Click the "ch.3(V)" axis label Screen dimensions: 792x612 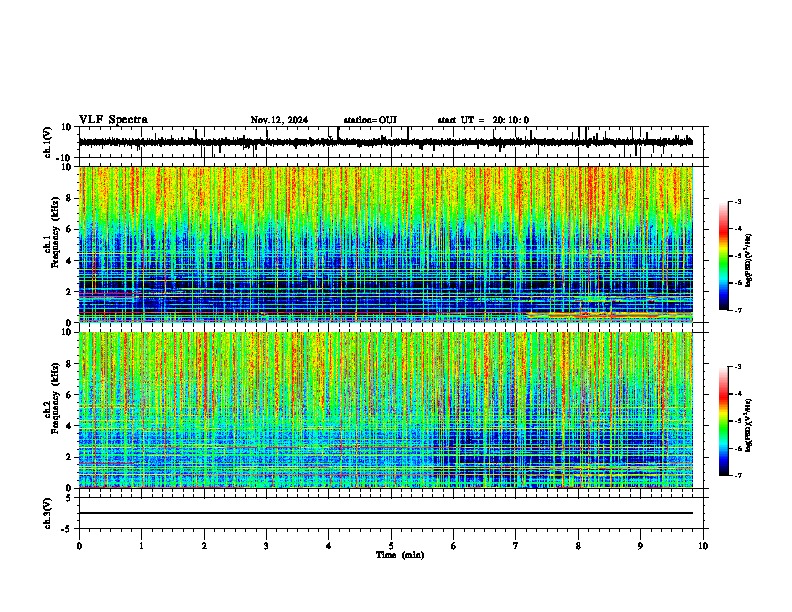click(48, 513)
